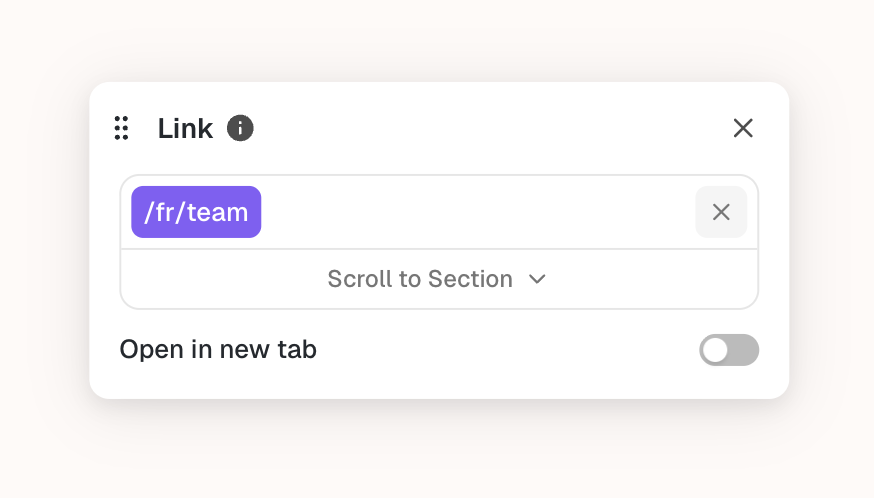The width and height of the screenshot is (874, 498).
Task: Grab the grip dots left of the Link title
Action: (x=121, y=128)
